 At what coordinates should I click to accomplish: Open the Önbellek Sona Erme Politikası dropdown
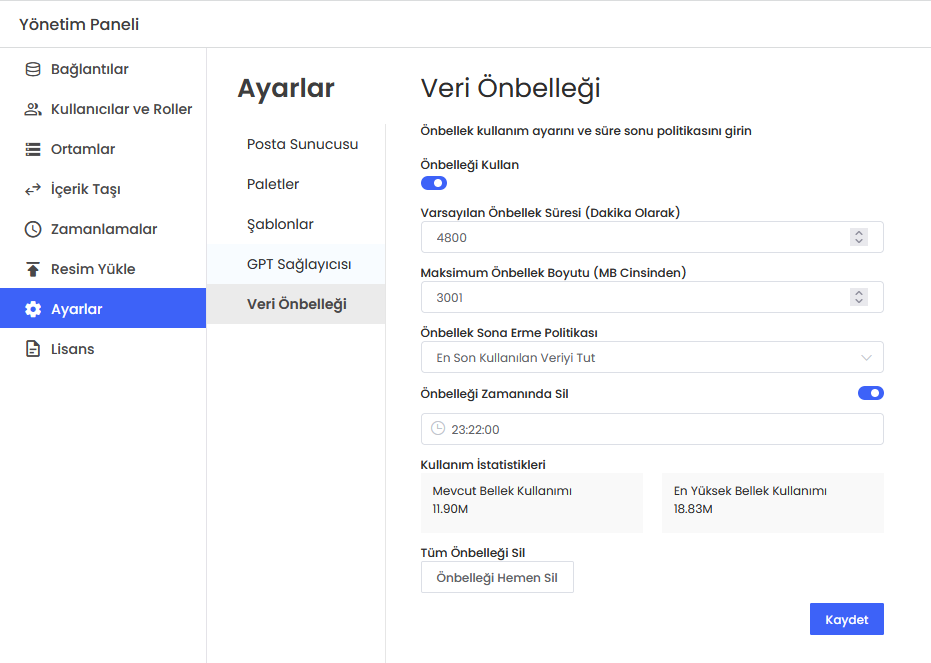[x=652, y=357]
